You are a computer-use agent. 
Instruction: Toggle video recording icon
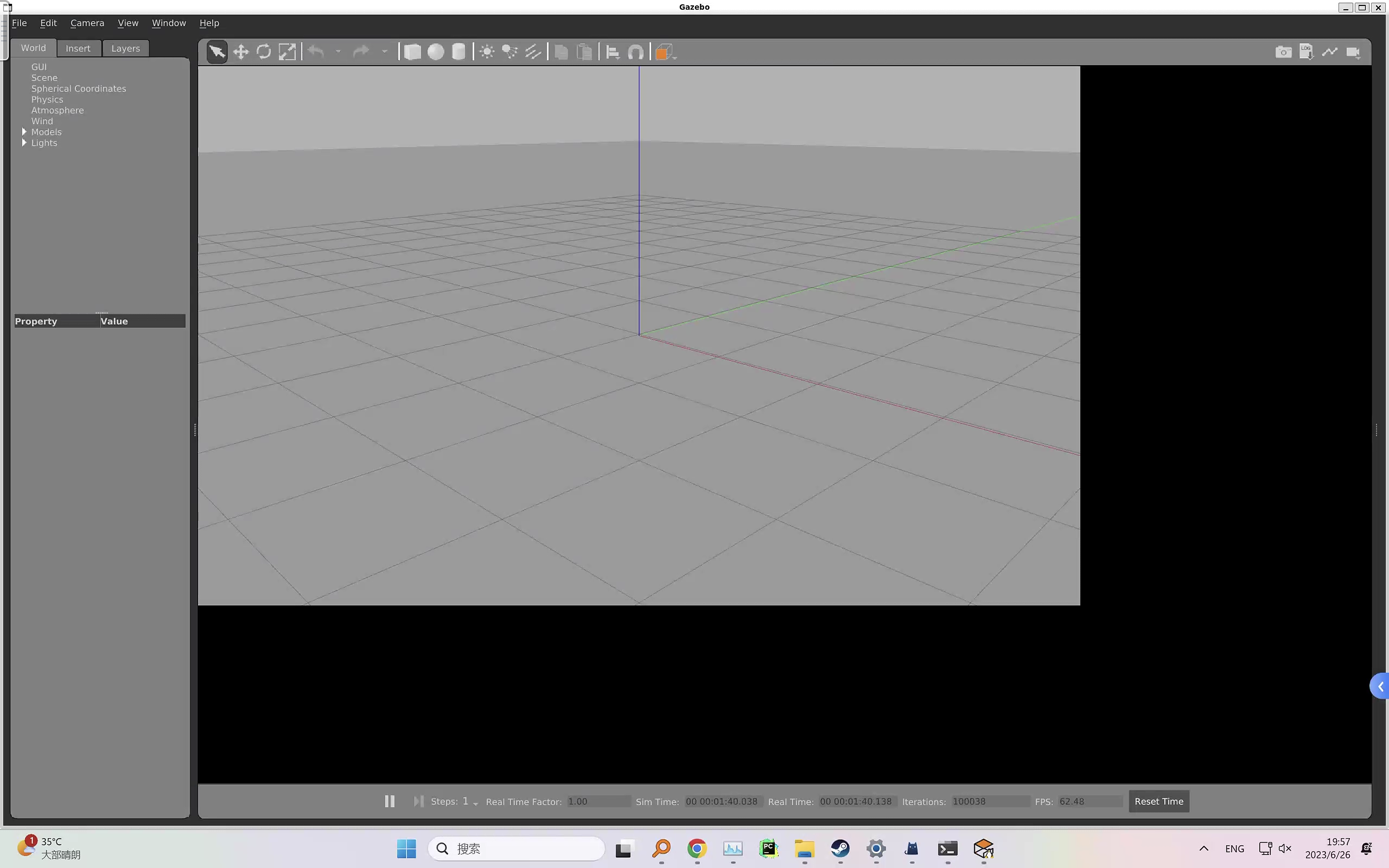pyautogui.click(x=1353, y=52)
